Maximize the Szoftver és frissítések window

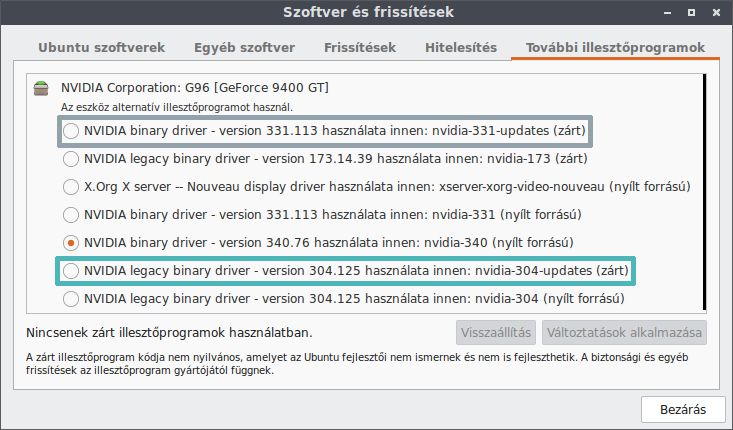point(691,13)
